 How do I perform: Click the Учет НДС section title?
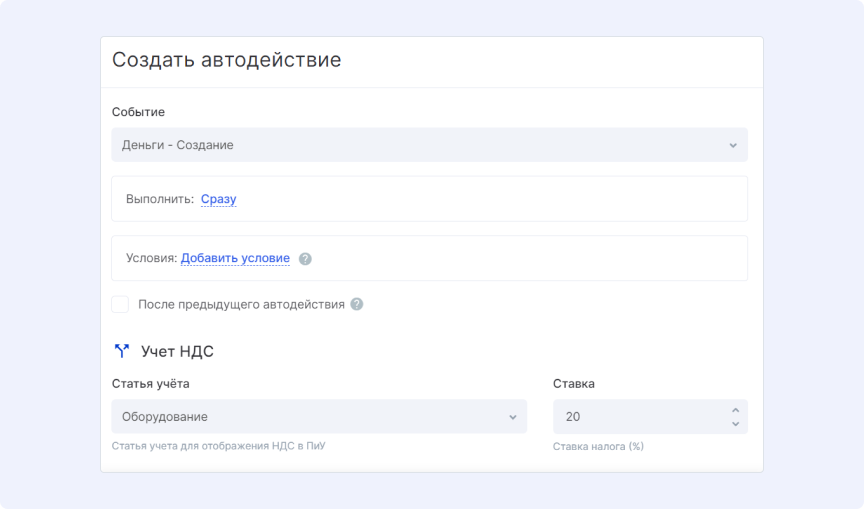click(177, 351)
